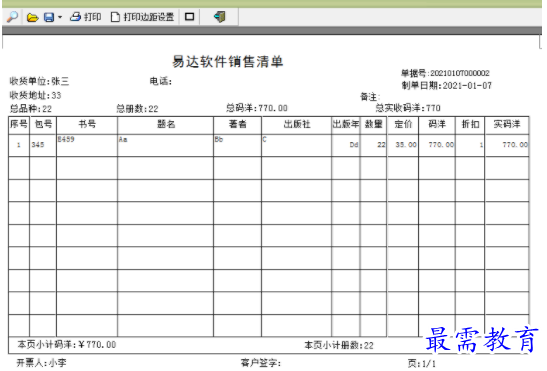The image size is (547, 371).
Task: Click the 打印 print button
Action: (x=86, y=17)
